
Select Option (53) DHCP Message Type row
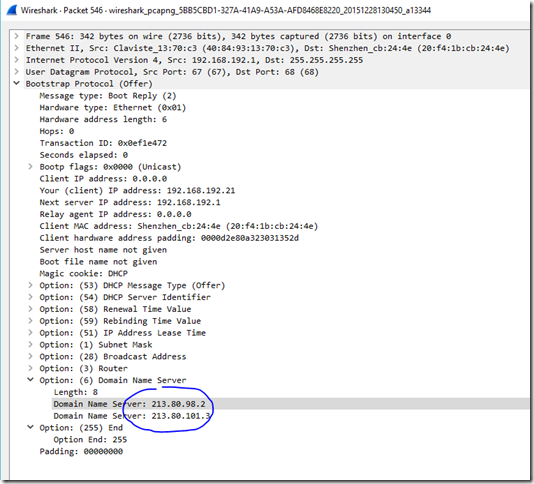132,285
